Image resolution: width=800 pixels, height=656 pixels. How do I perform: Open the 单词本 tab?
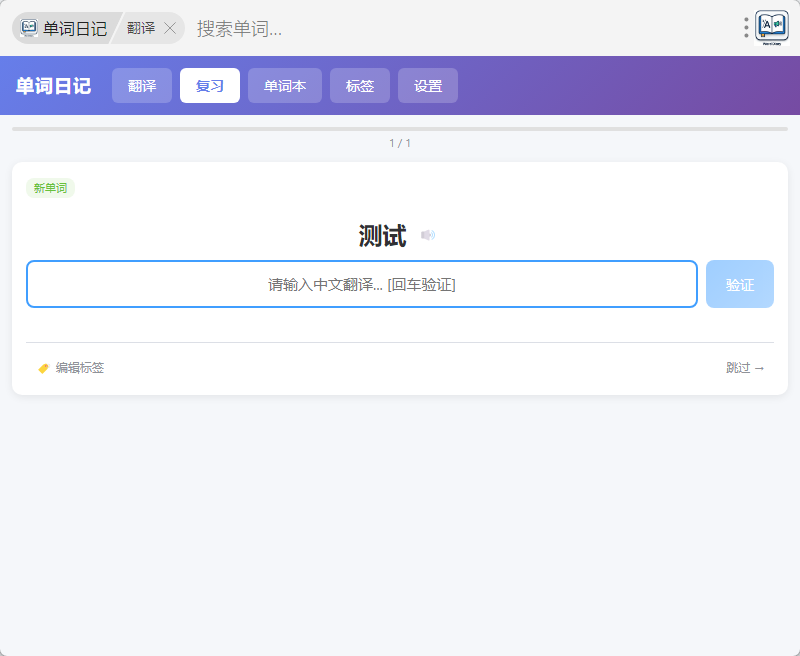click(285, 86)
